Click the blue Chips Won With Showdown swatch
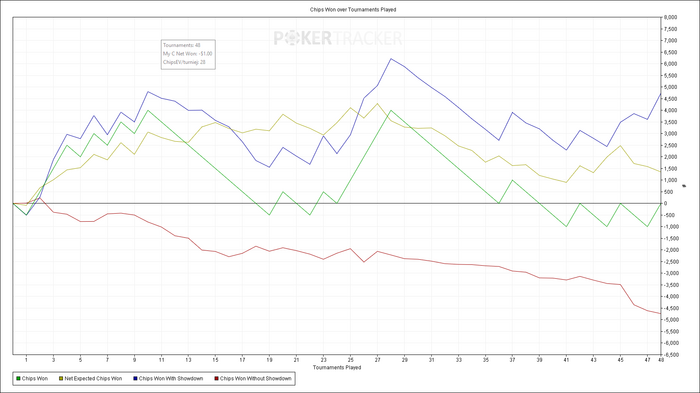 [135, 379]
